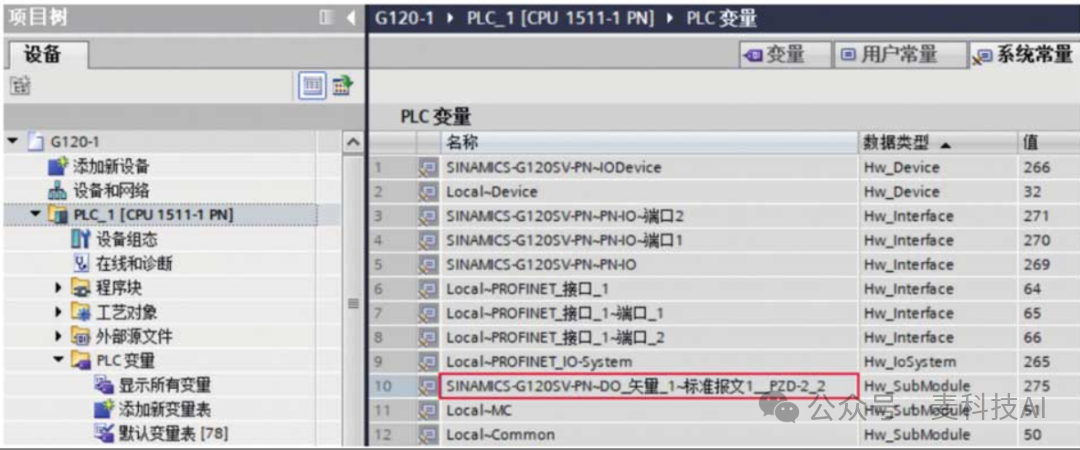Screen dimensions: 1080x450
Task: Click the device configuration icon
Action: pyautogui.click(x=81, y=240)
